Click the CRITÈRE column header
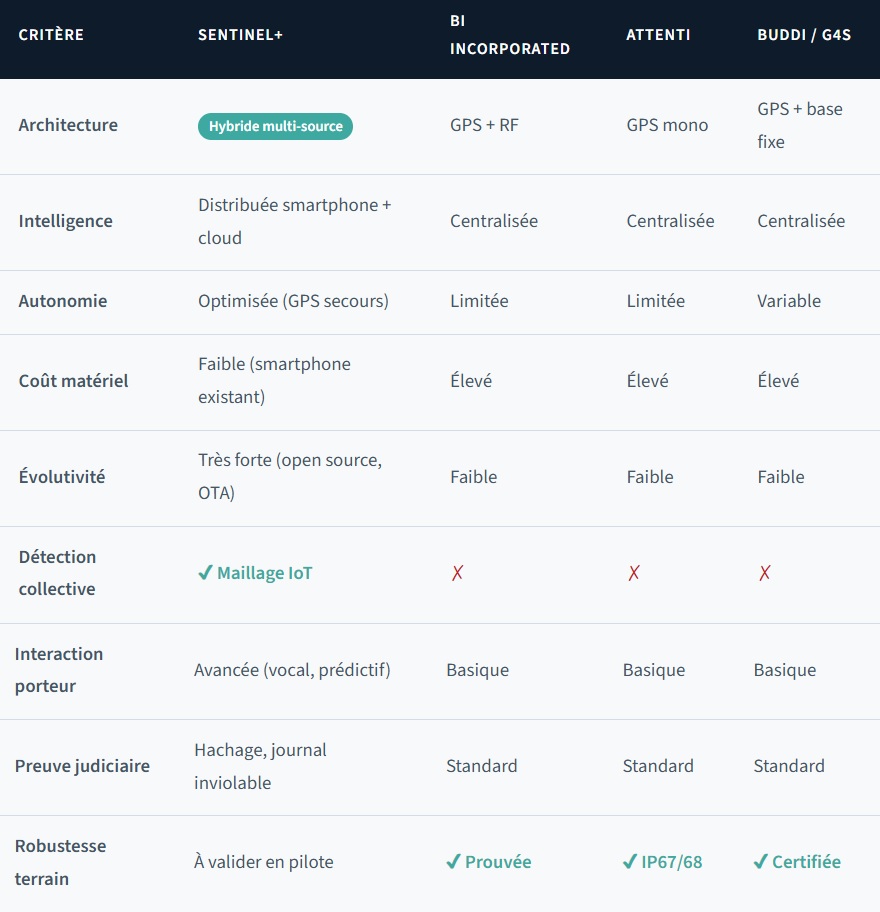Image resolution: width=880 pixels, height=912 pixels. click(51, 35)
